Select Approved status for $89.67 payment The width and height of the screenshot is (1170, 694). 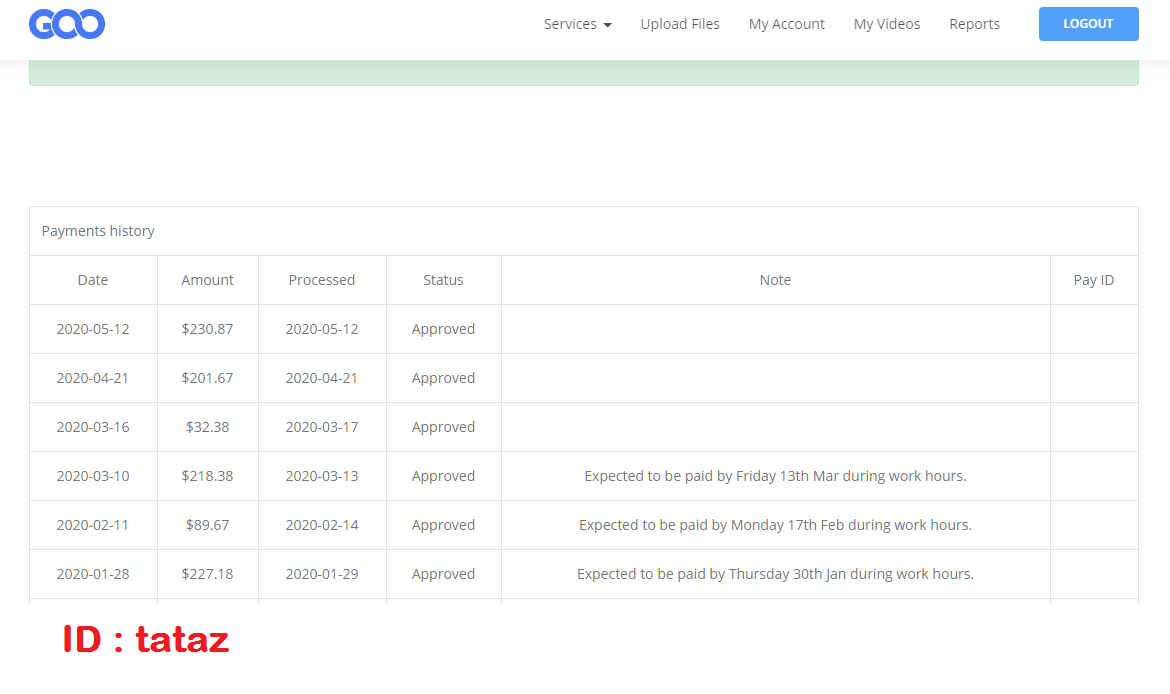[443, 525]
